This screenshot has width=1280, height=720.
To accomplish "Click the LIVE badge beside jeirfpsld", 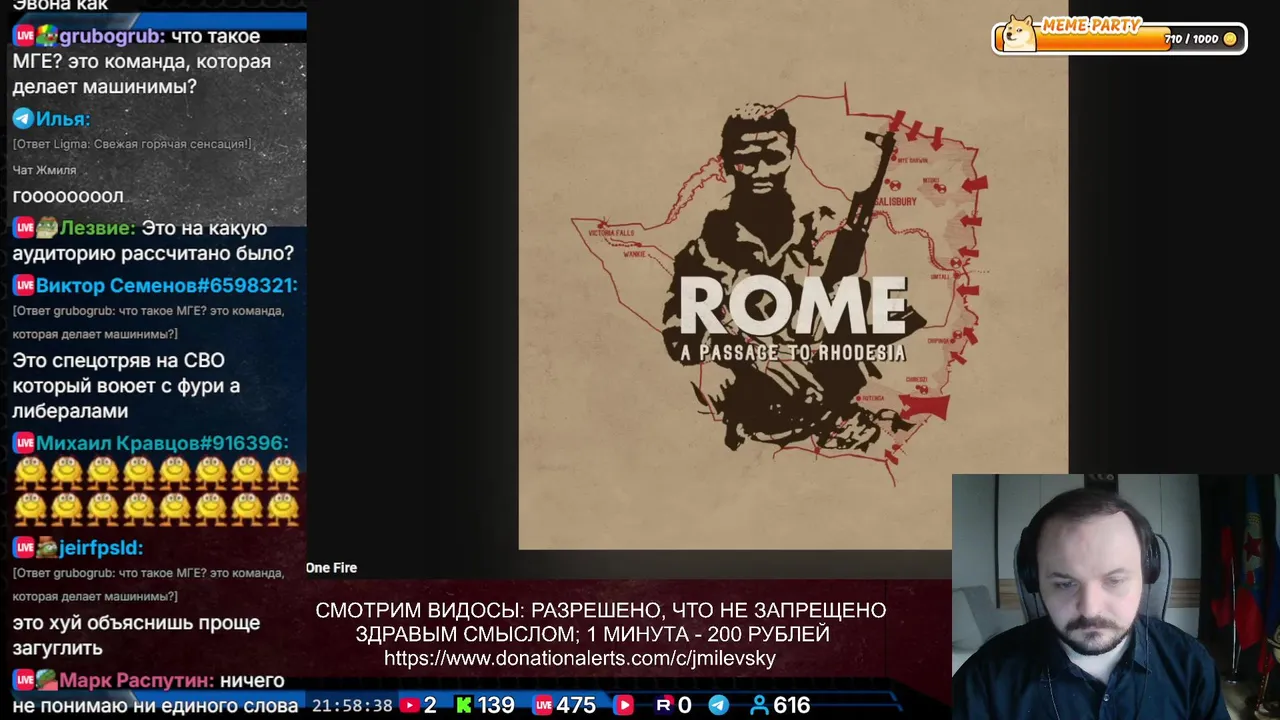I will coord(24,548).
